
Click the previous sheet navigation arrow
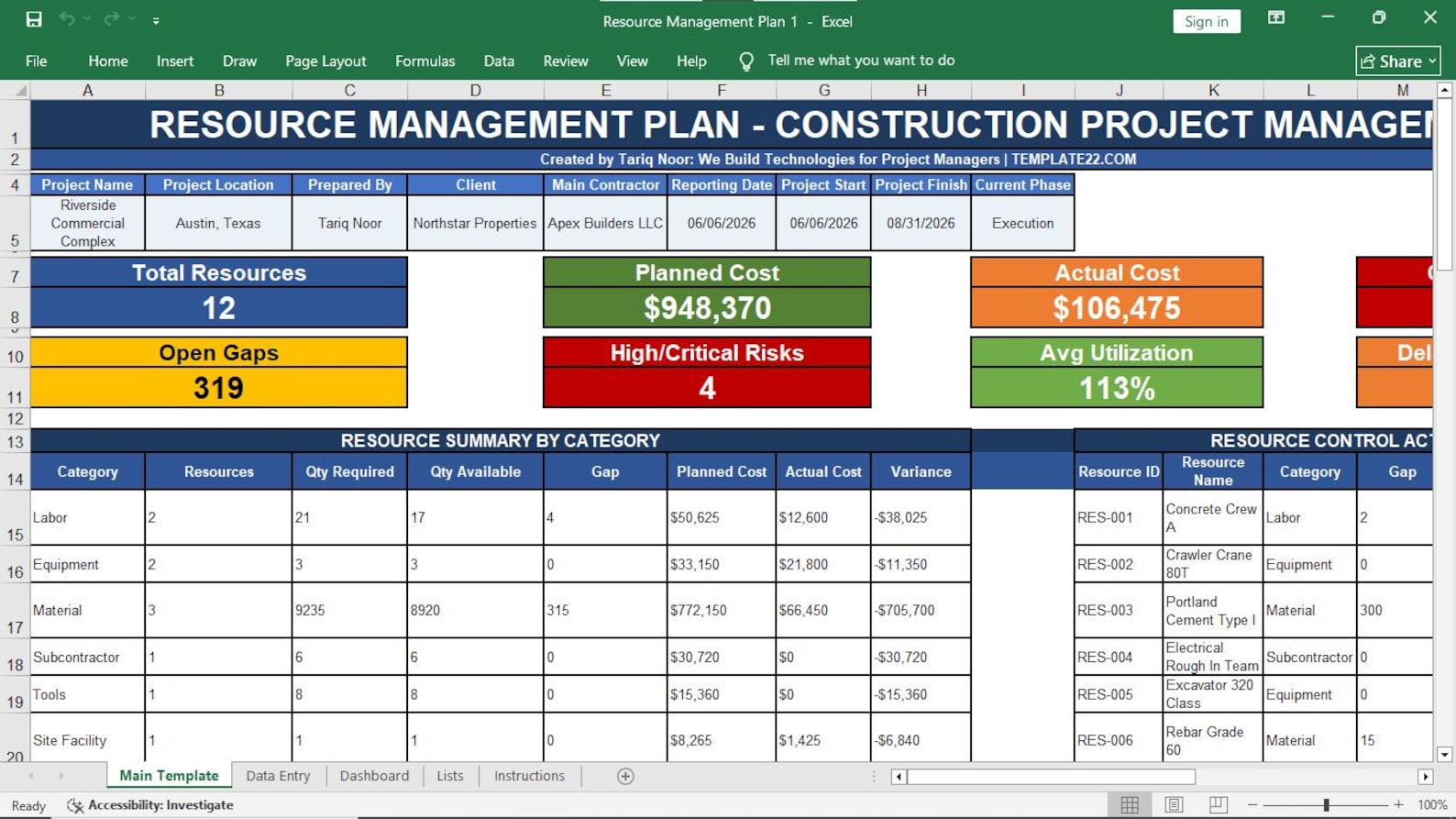[x=32, y=776]
